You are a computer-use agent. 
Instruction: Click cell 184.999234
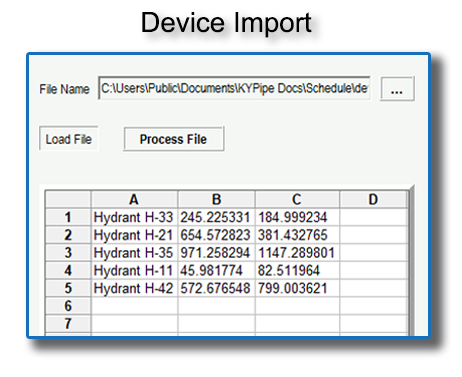pos(297,217)
